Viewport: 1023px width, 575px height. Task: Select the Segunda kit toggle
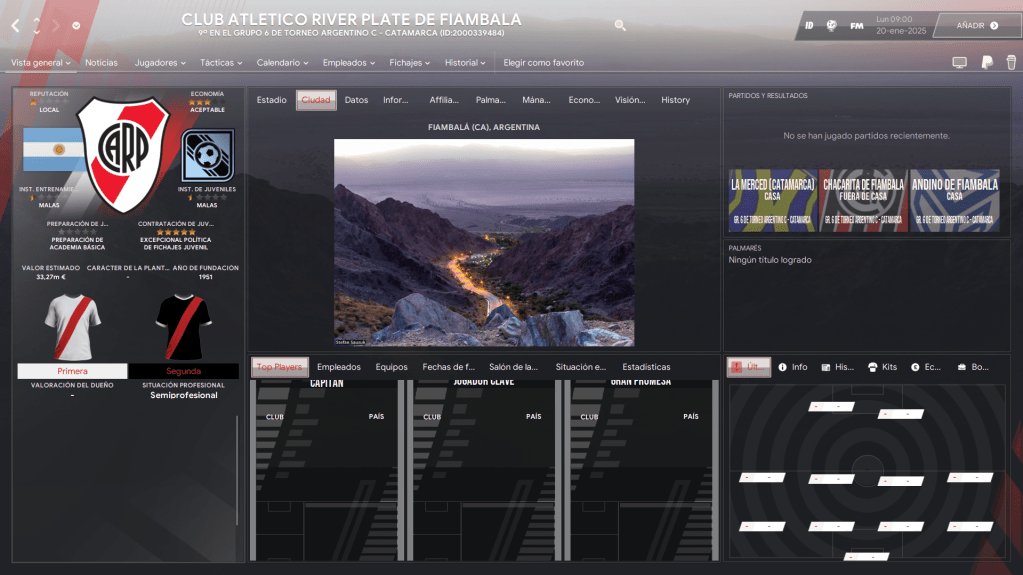click(183, 371)
